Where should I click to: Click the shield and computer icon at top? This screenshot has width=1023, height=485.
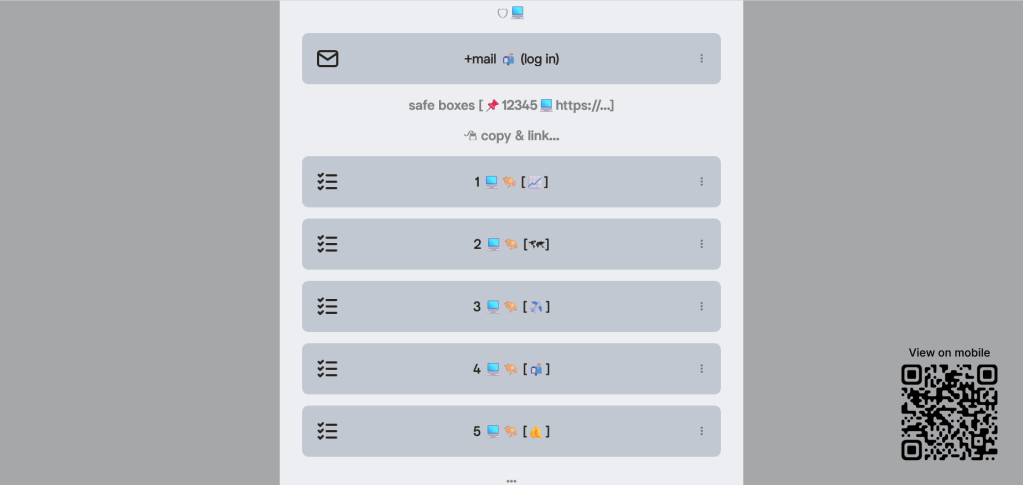[511, 13]
